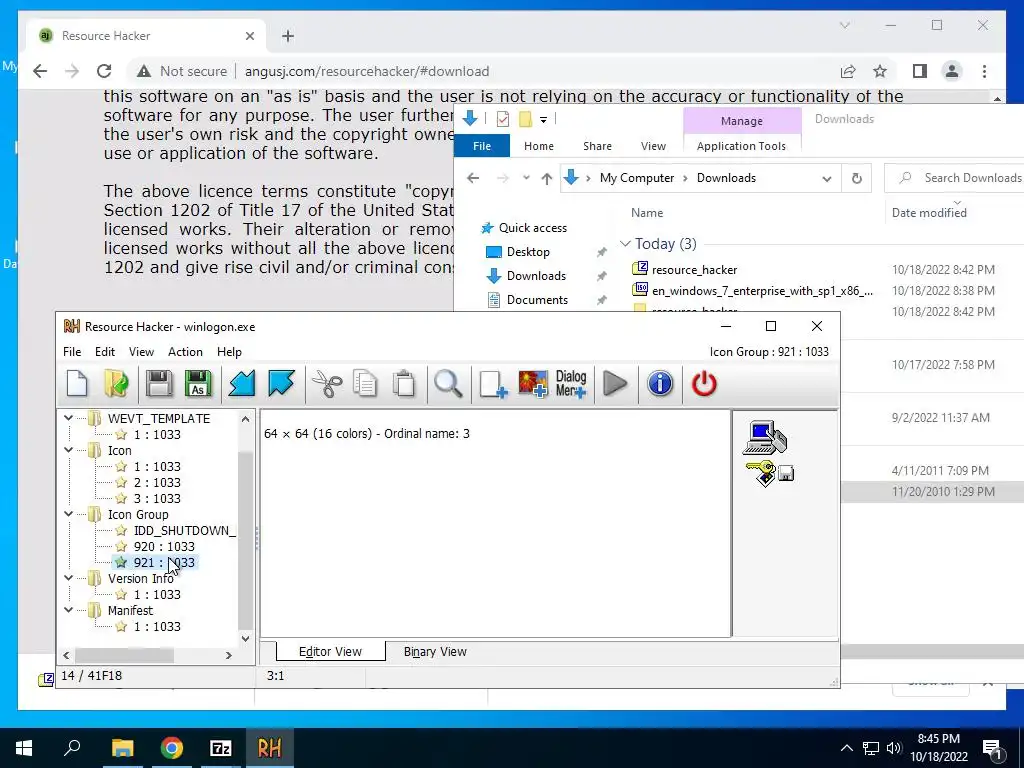The width and height of the screenshot is (1024, 768).
Task: Open the File tab in File Explorer
Action: pos(481,146)
